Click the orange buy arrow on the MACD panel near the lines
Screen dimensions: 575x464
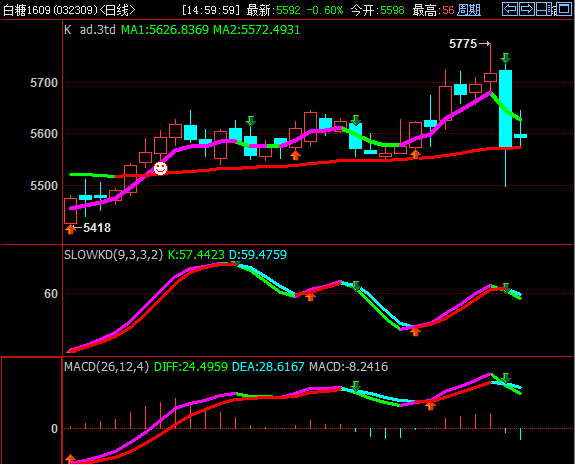[430, 405]
